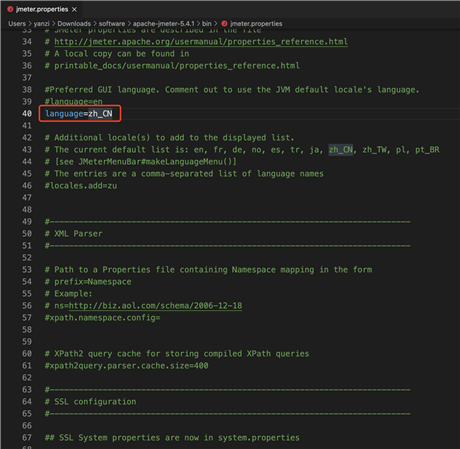Click line number 57 in the gutter
460x449 pixels.
coord(27,318)
